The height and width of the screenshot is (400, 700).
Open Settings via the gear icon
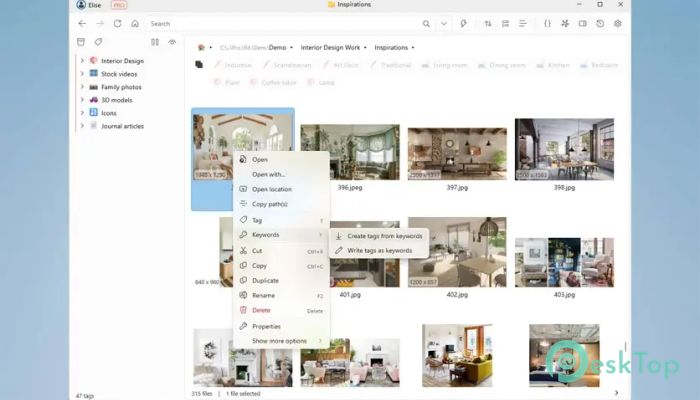(x=617, y=23)
